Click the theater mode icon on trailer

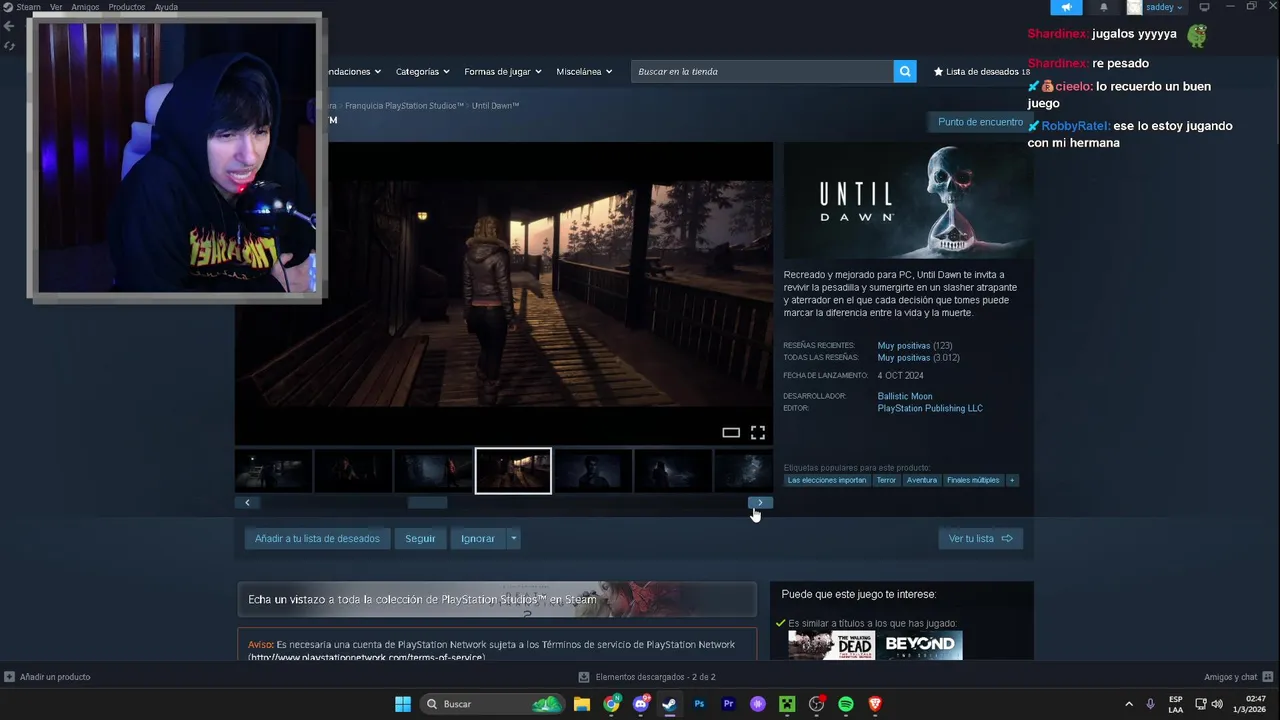point(731,432)
